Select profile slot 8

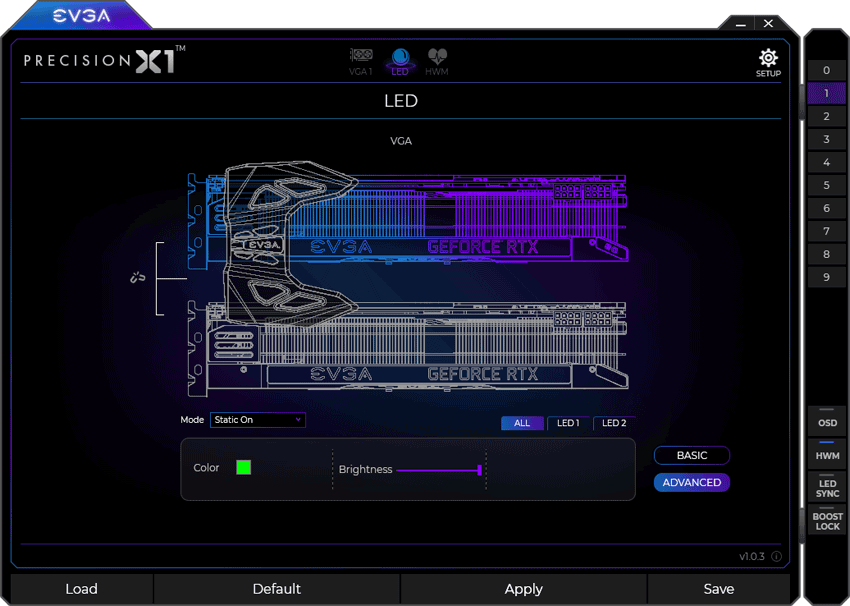coord(826,254)
